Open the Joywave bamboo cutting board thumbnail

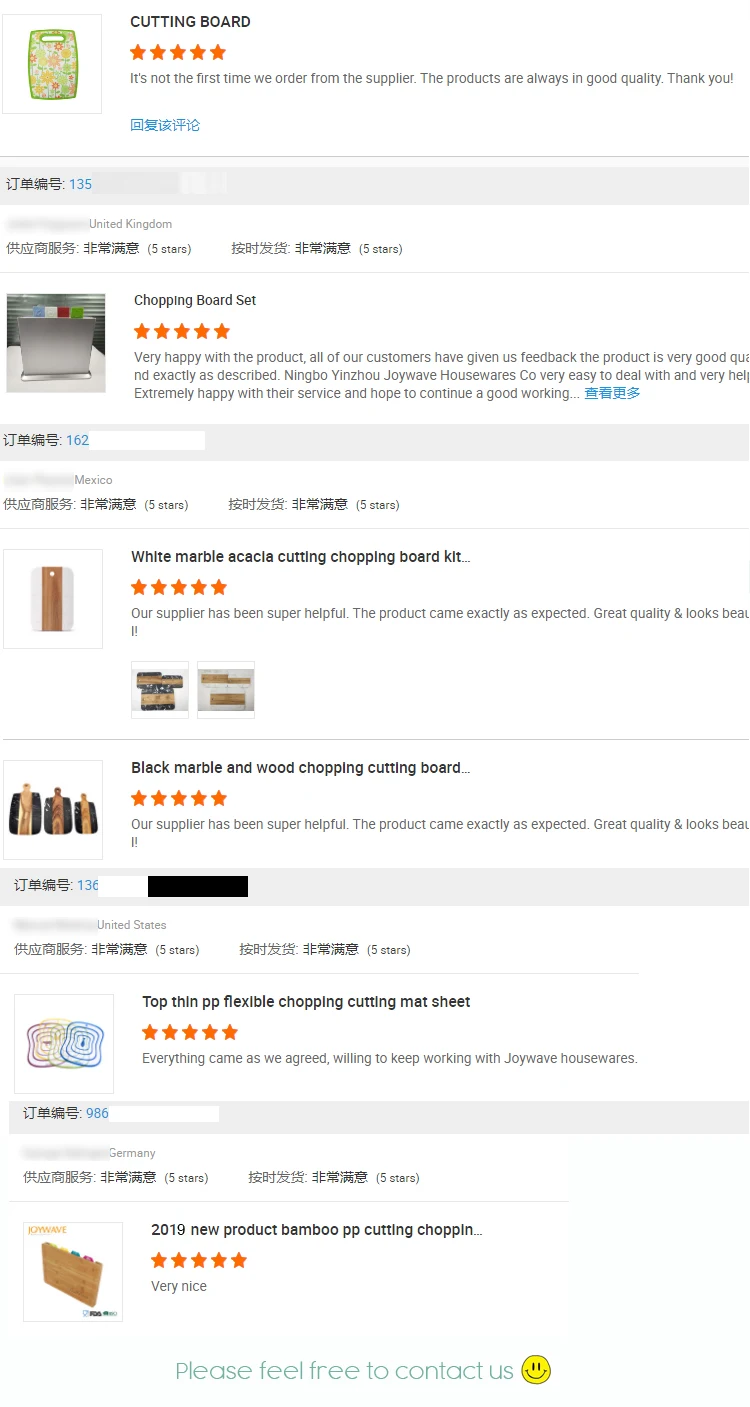[73, 1272]
